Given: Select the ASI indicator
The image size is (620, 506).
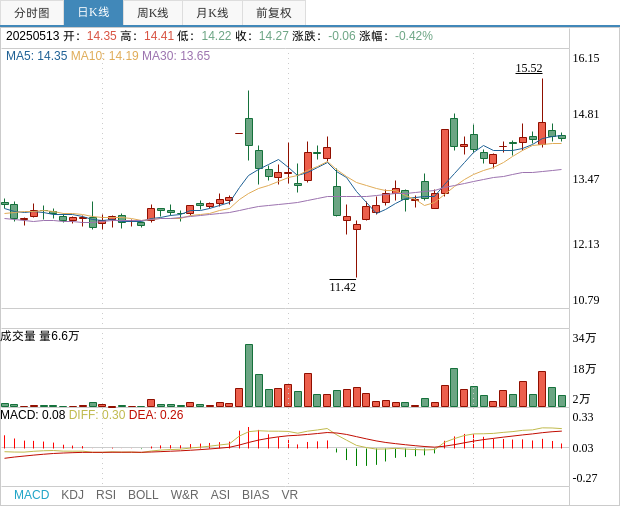Looking at the screenshot, I should (x=220, y=495).
